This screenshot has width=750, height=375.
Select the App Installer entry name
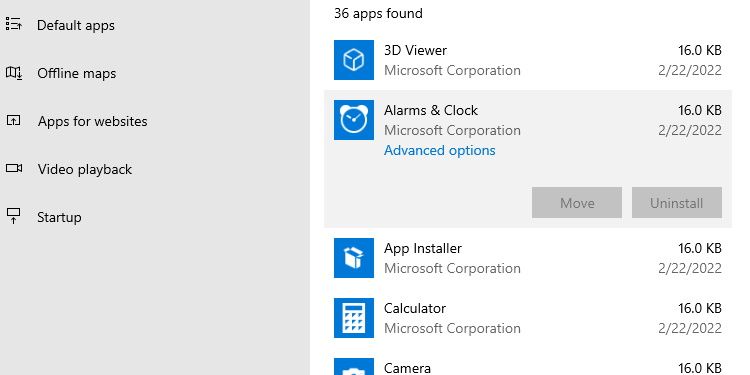coord(422,248)
